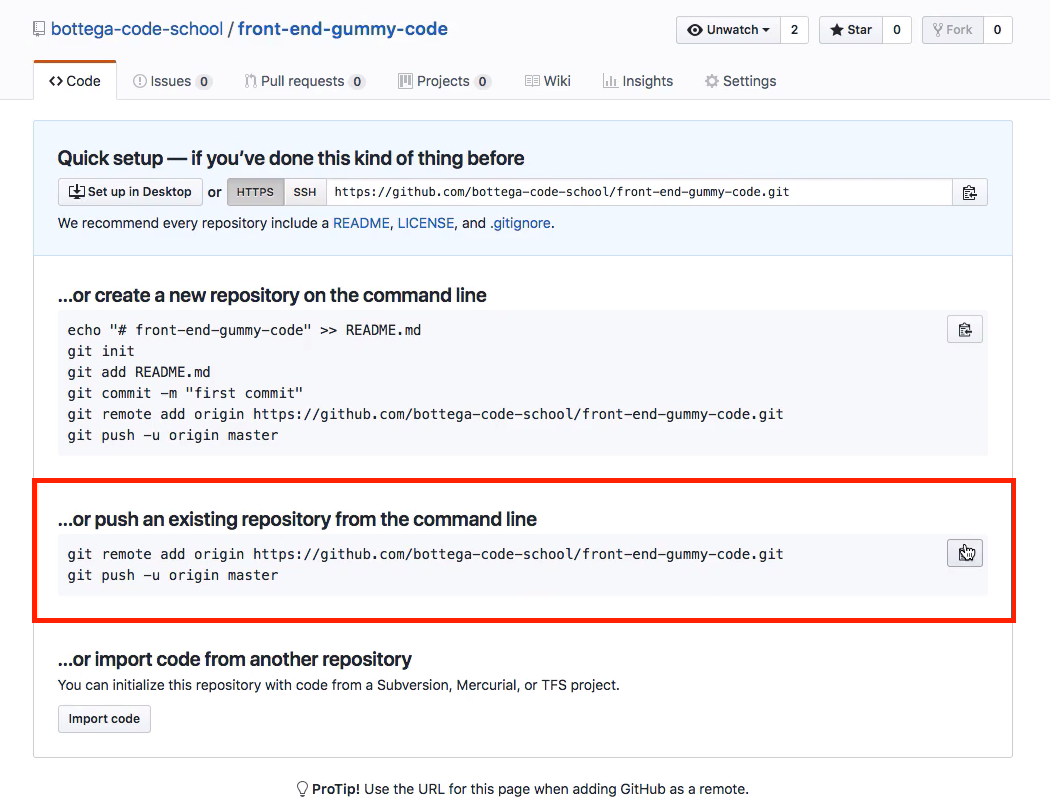Viewport: 1050px width, 809px height.
Task: Open the Pull requests tab
Action: [305, 81]
